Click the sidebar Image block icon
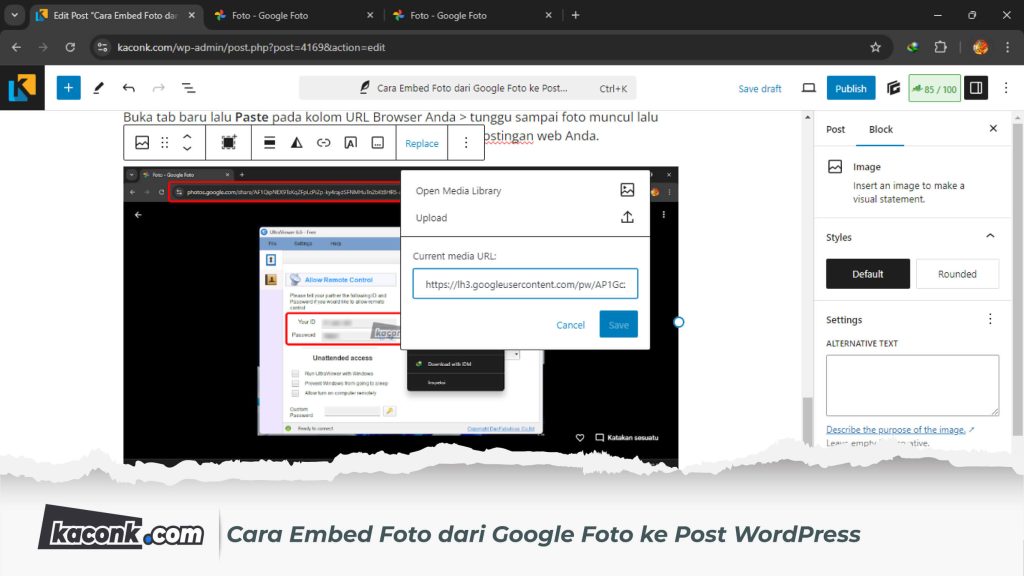1024x576 pixels. tap(835, 167)
